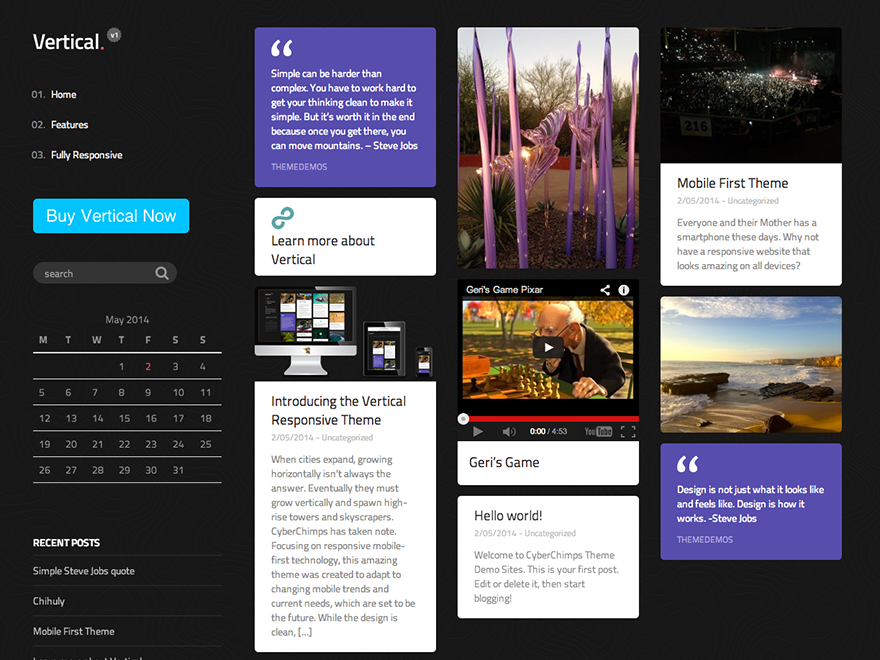Click the teal chain link icon
880x660 pixels.
click(x=282, y=218)
